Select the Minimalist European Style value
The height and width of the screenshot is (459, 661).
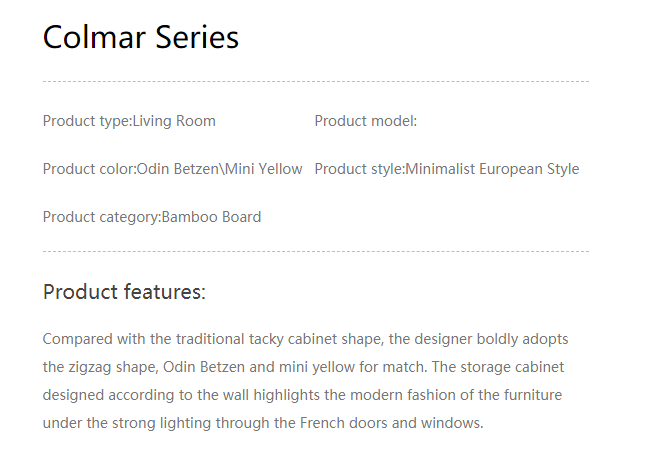[x=492, y=169]
